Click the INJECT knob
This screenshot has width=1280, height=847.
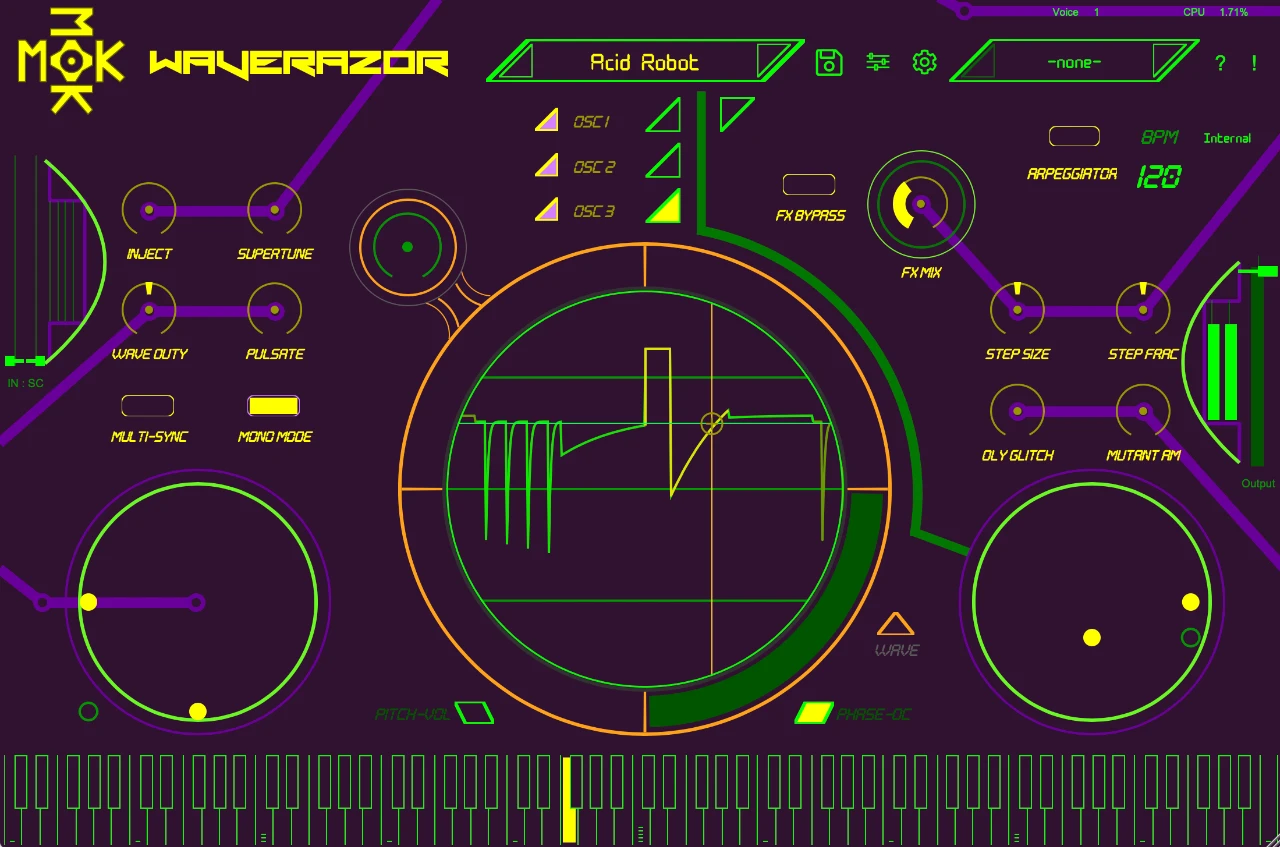[149, 211]
